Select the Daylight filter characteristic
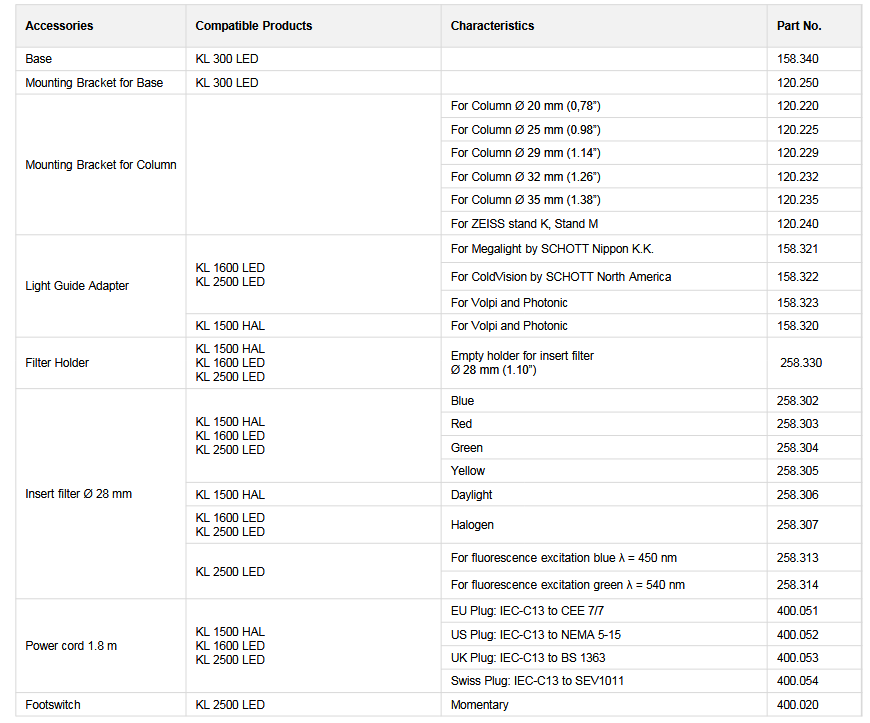Image resolution: width=870 pixels, height=723 pixels. point(471,495)
